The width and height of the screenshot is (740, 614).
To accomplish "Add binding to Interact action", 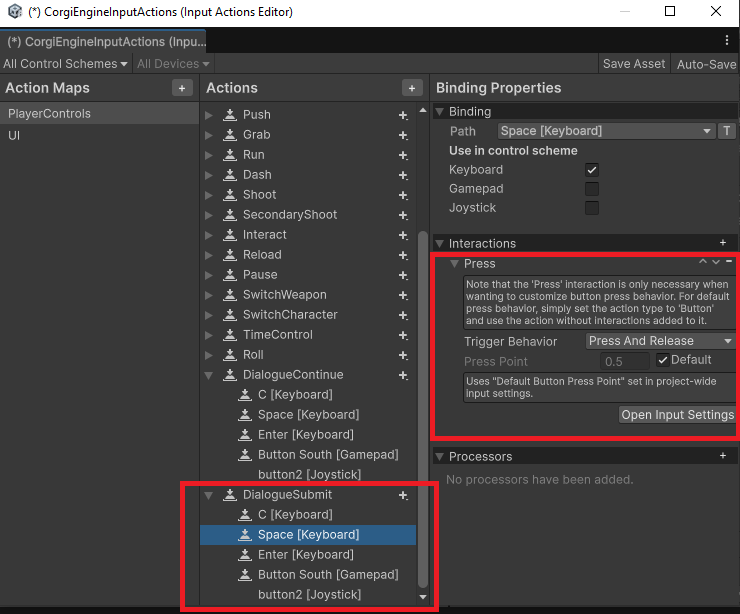I will pyautogui.click(x=403, y=235).
